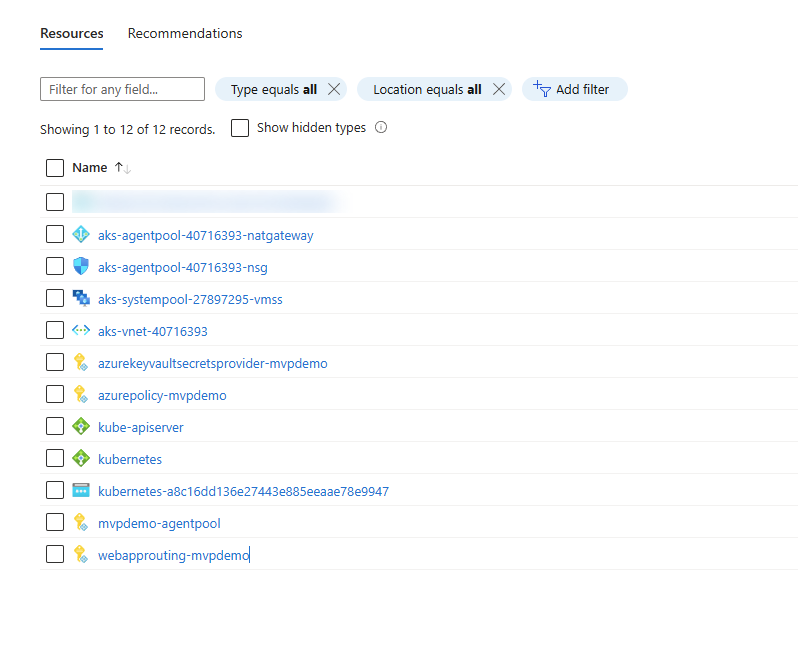Click the key icon beside azurepolicy-mvpdemo

[x=81, y=394]
